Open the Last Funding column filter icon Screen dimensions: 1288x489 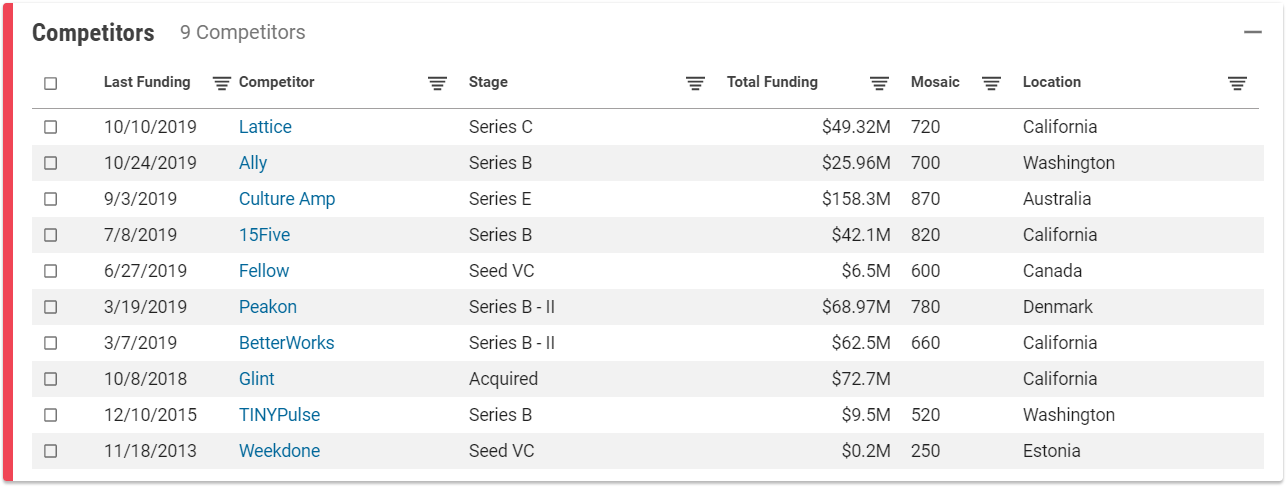pyautogui.click(x=222, y=83)
